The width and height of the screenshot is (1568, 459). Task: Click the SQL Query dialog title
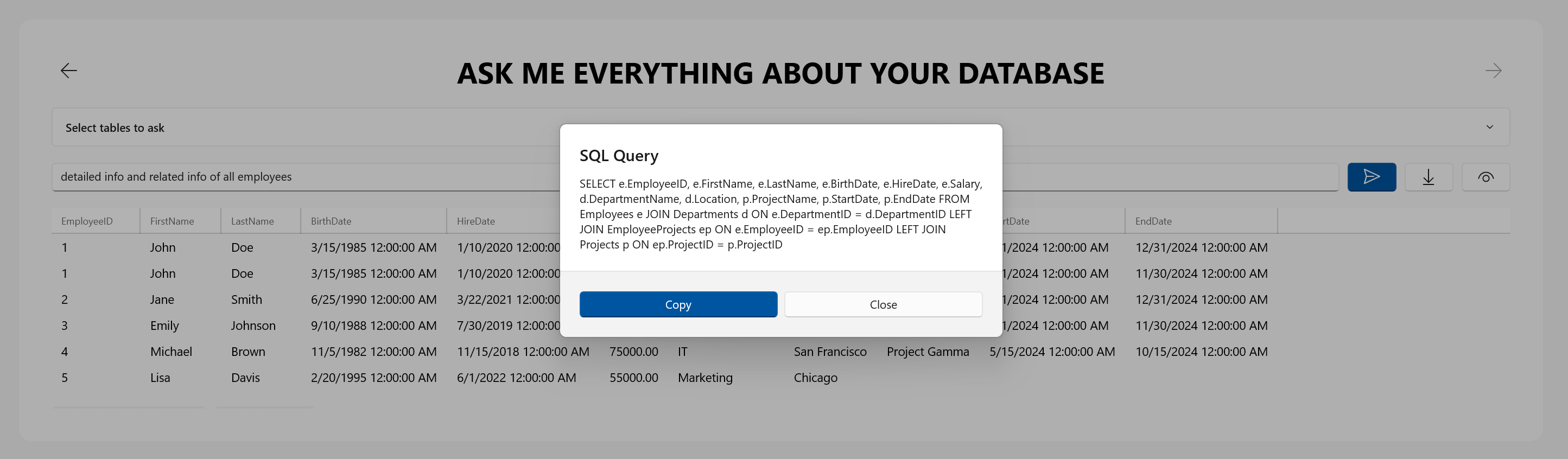tap(619, 156)
